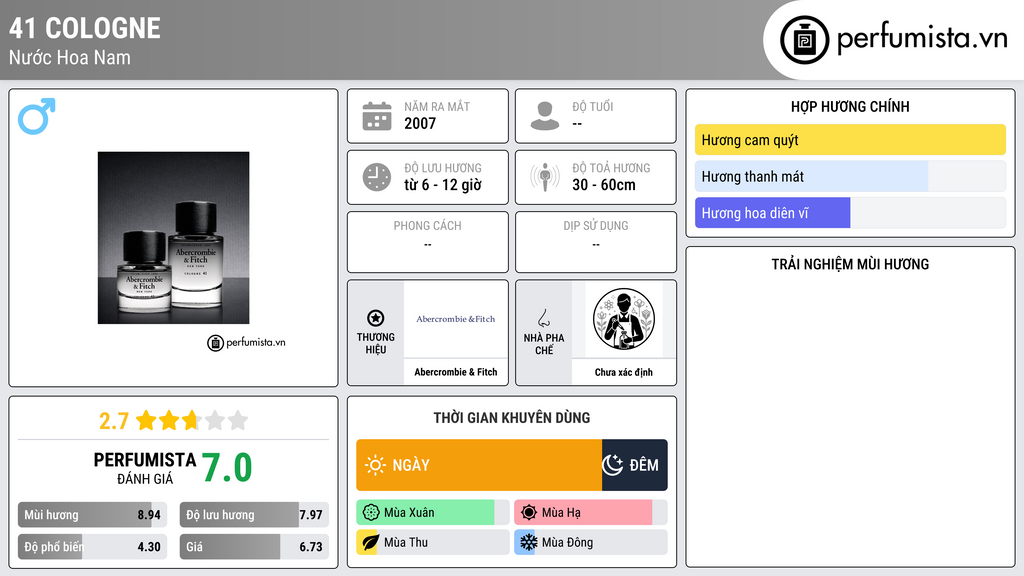This screenshot has width=1024, height=576.
Task: Click the 30 - 60cm sillage value
Action: [604, 185]
